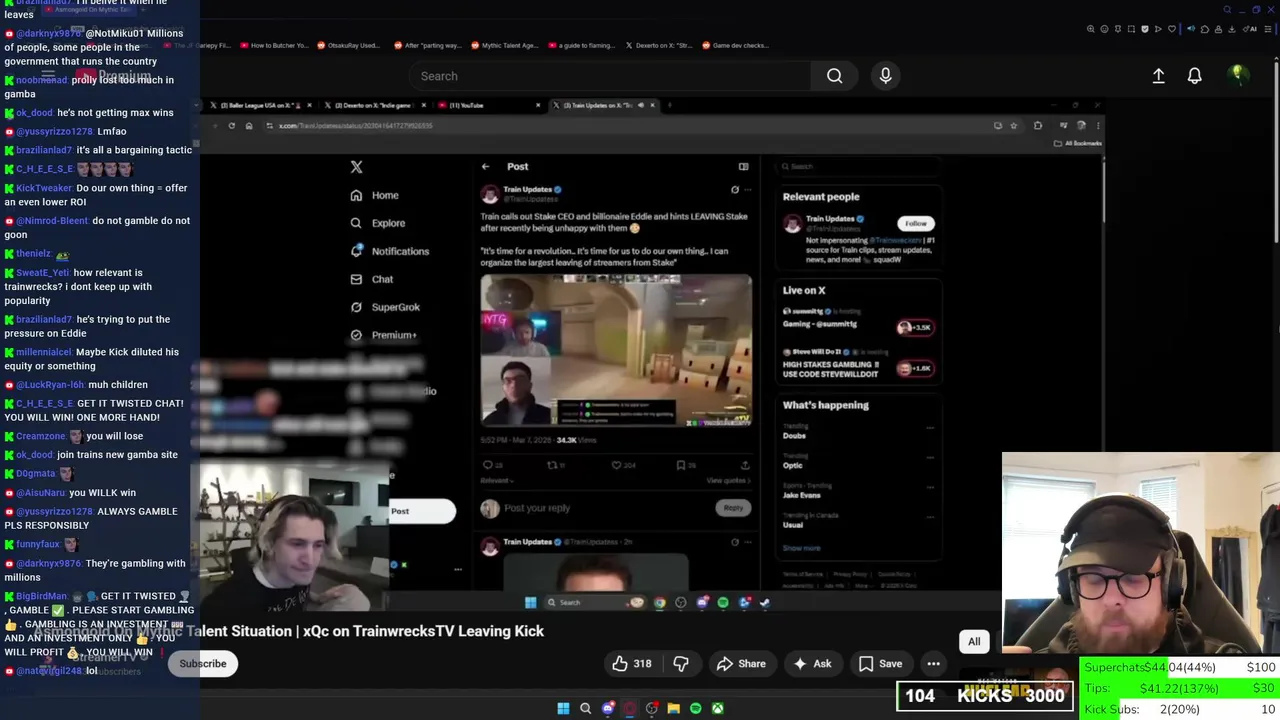This screenshot has height=720, width=1280.
Task: Click the X logo in inner browser
Action: [356, 167]
